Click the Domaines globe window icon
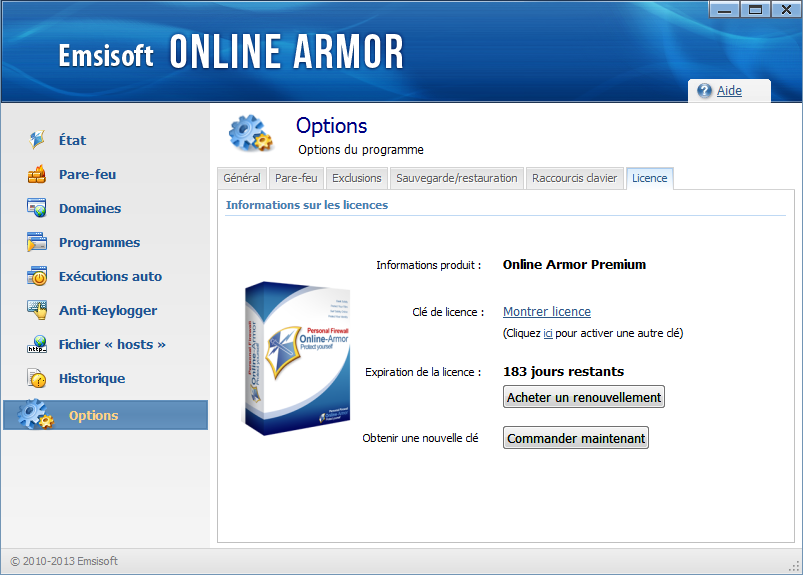Image resolution: width=803 pixels, height=575 pixels. [37, 208]
